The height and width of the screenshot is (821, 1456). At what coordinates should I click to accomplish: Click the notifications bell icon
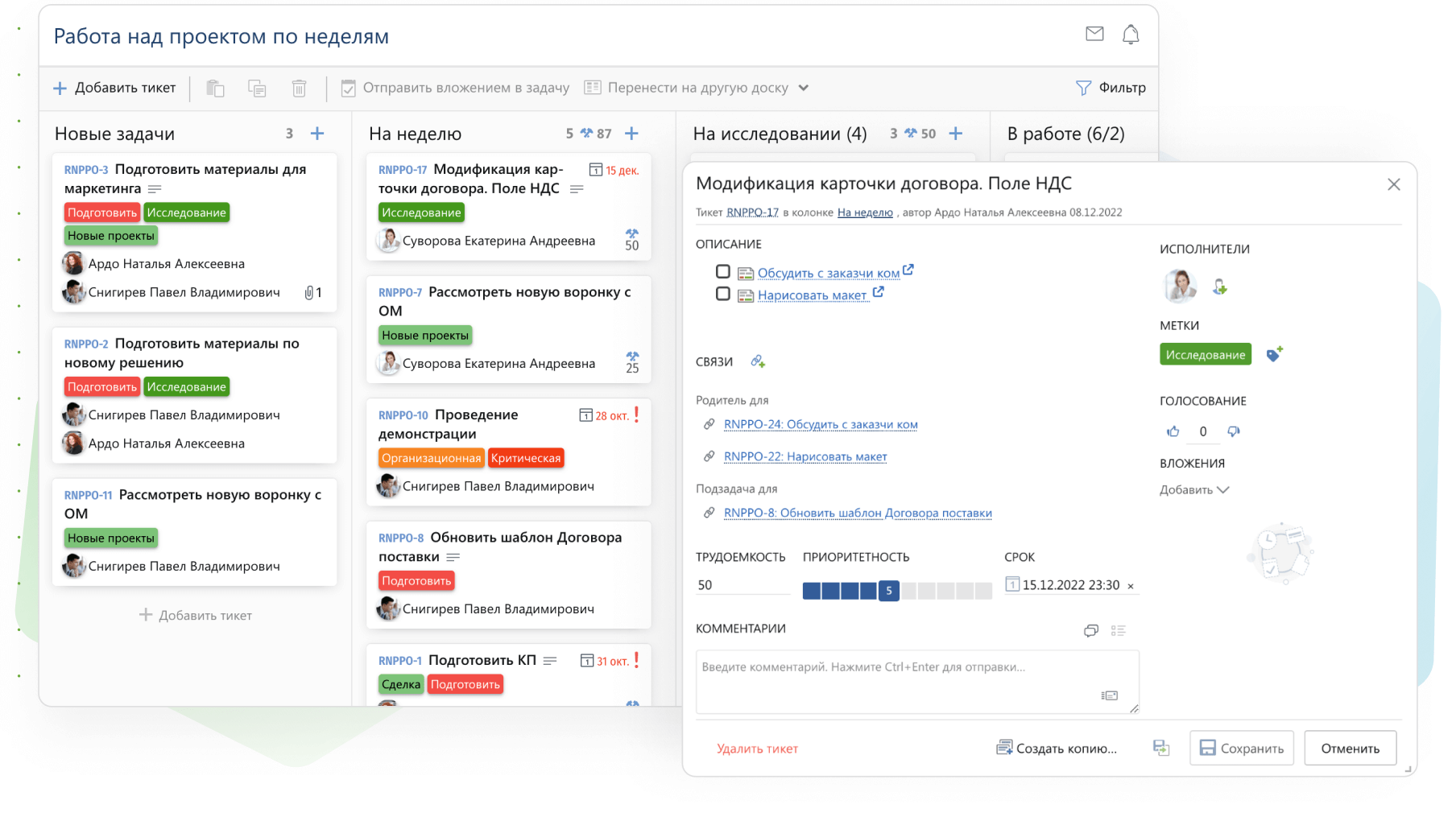point(1130,35)
